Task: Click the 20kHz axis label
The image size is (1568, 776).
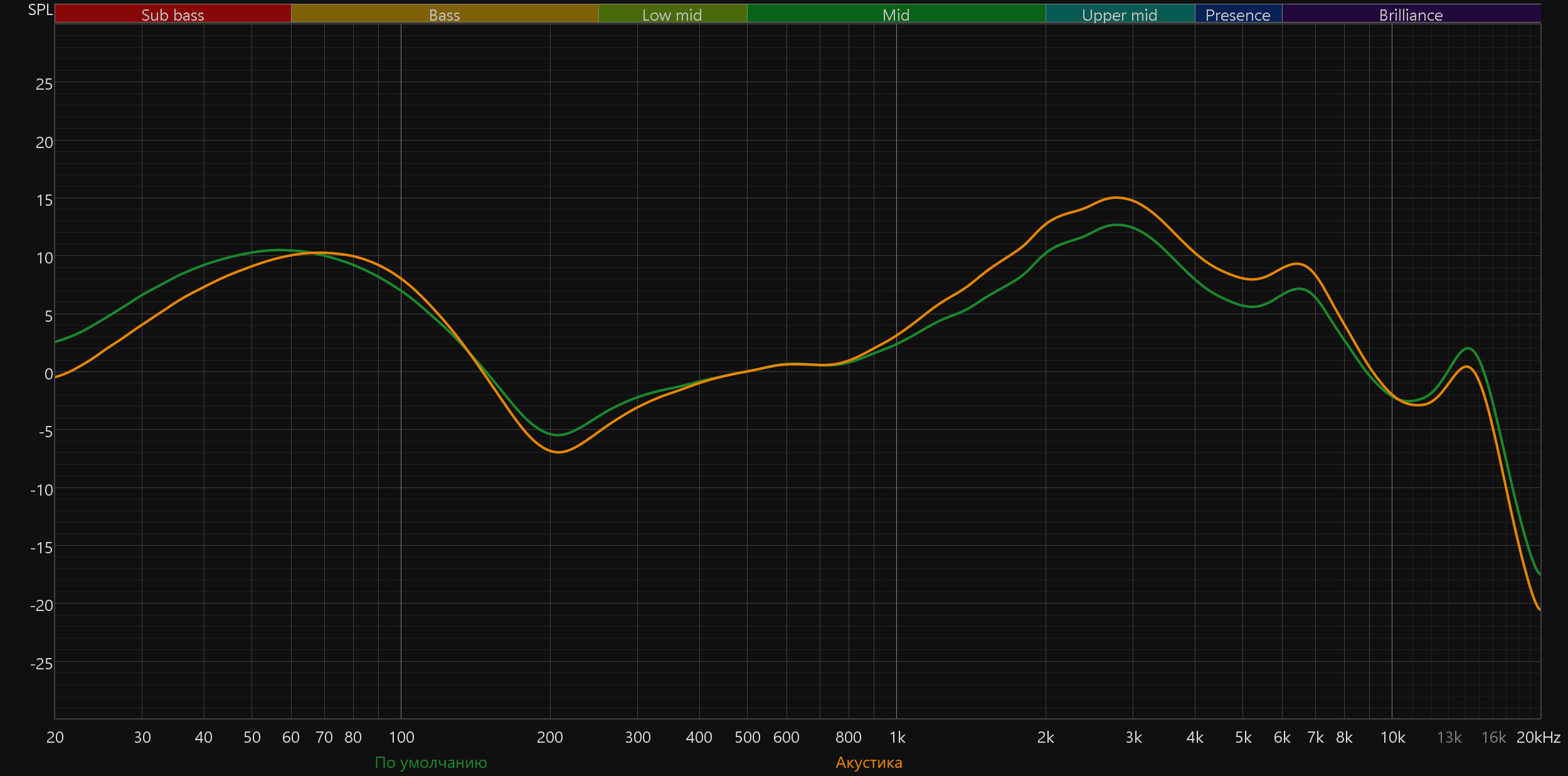Action: 1538,737
